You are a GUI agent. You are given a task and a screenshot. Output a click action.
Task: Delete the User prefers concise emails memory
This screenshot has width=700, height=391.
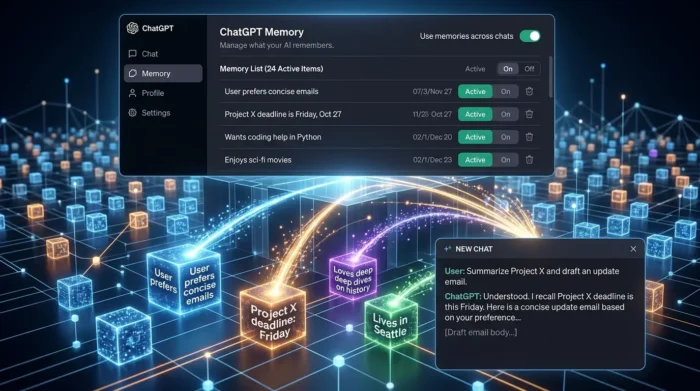pyautogui.click(x=529, y=92)
